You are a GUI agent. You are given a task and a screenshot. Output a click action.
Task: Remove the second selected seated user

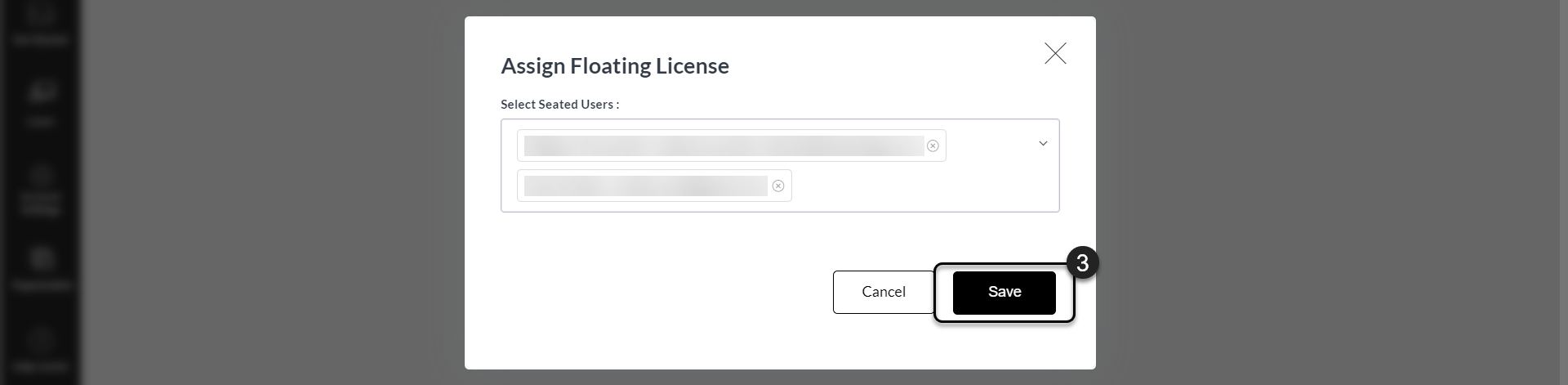778,186
